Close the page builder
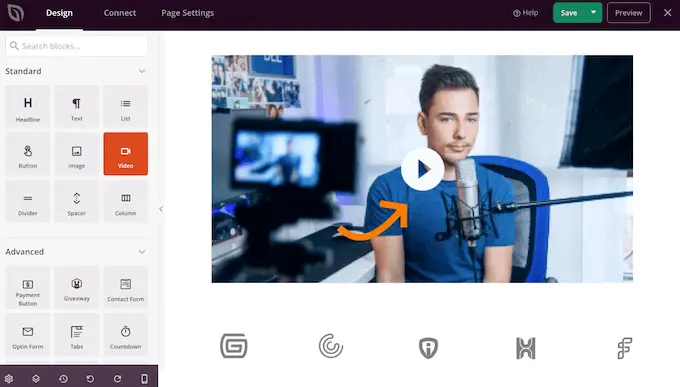The width and height of the screenshot is (680, 387). (667, 13)
